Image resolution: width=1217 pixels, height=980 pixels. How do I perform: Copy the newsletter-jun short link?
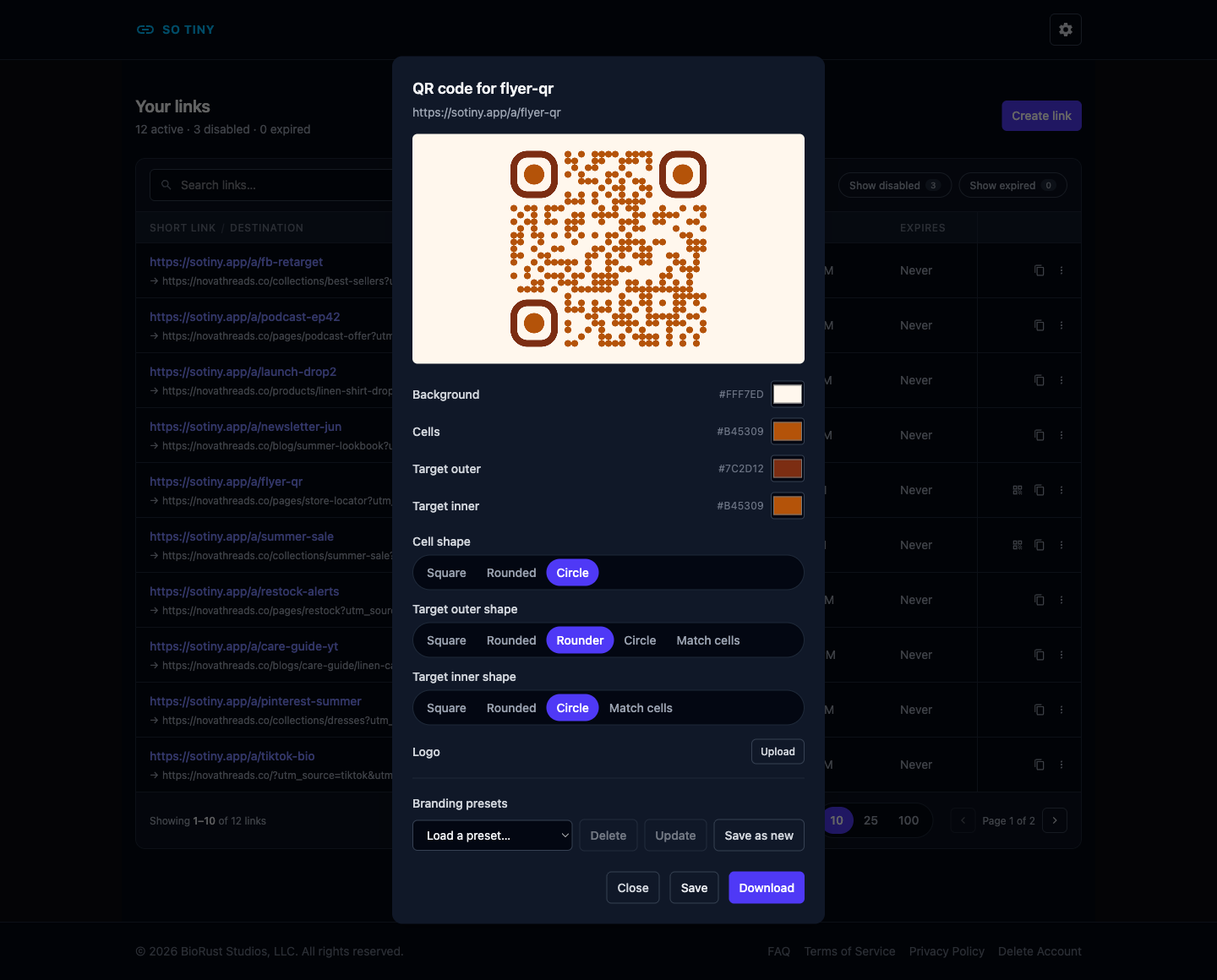[1040, 435]
